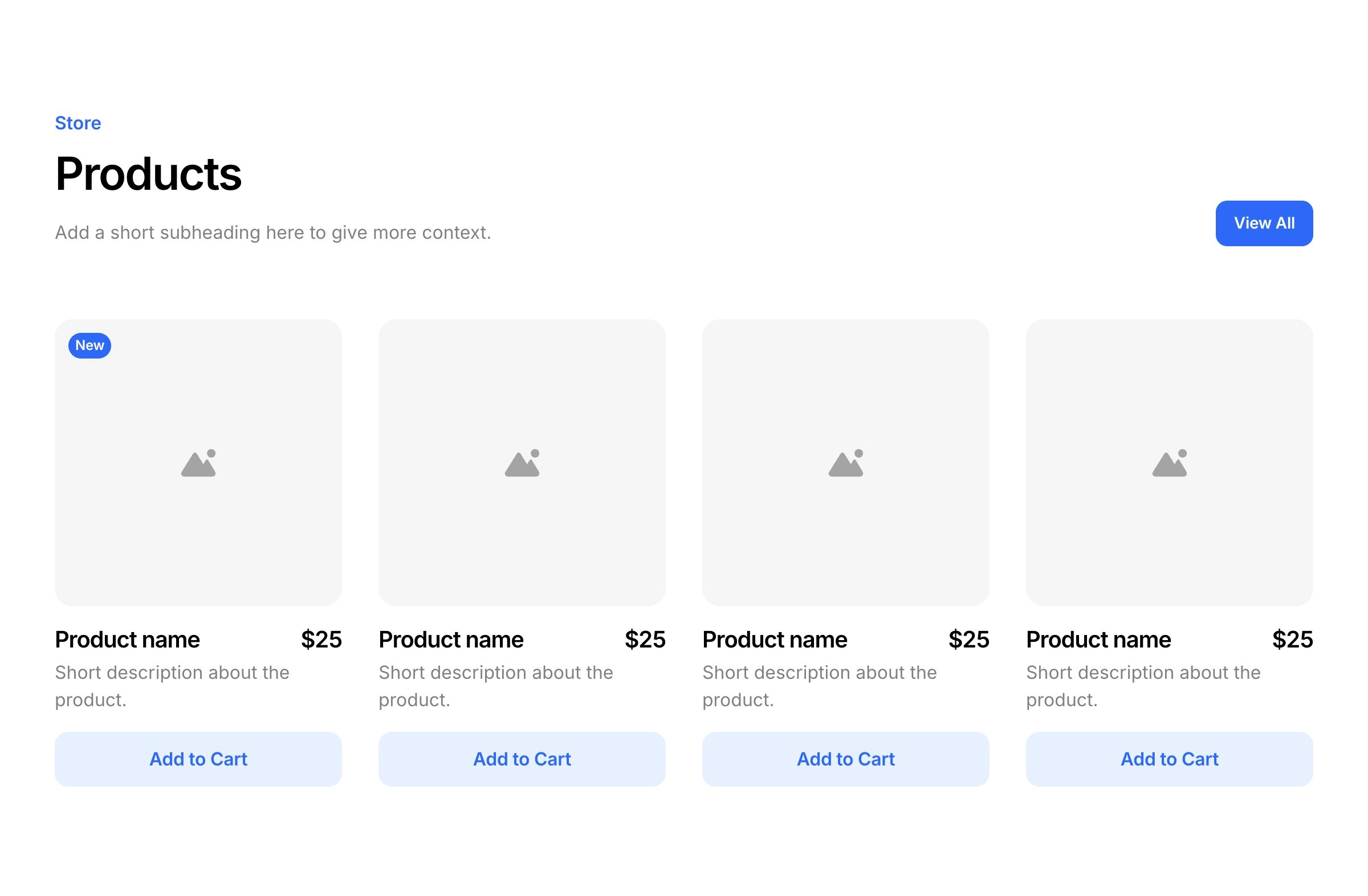Image resolution: width=1368 pixels, height=896 pixels.
Task: Click the Products page heading
Action: coord(148,174)
